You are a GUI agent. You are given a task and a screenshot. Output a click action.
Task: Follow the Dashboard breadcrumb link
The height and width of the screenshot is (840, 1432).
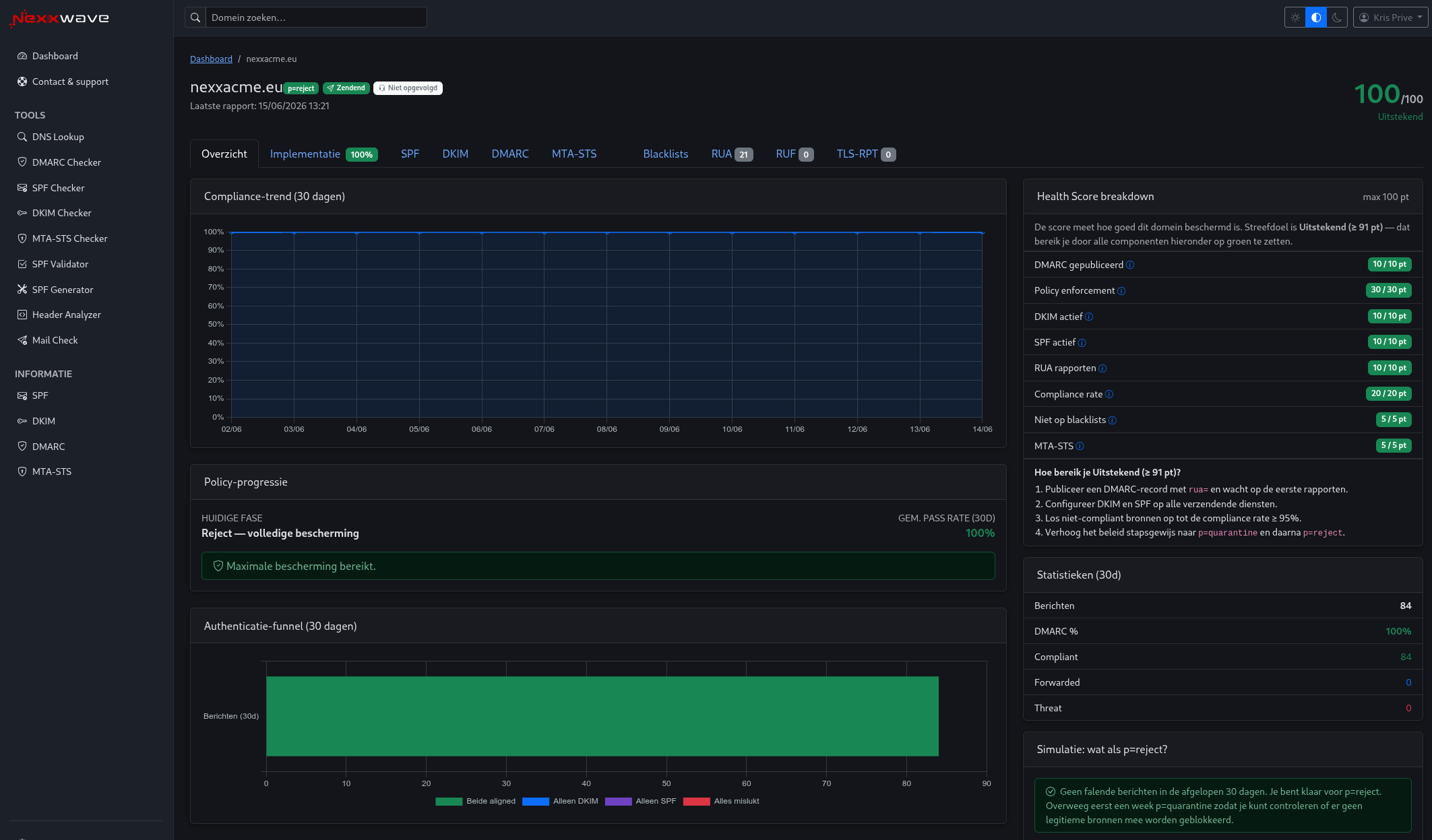[x=211, y=59]
